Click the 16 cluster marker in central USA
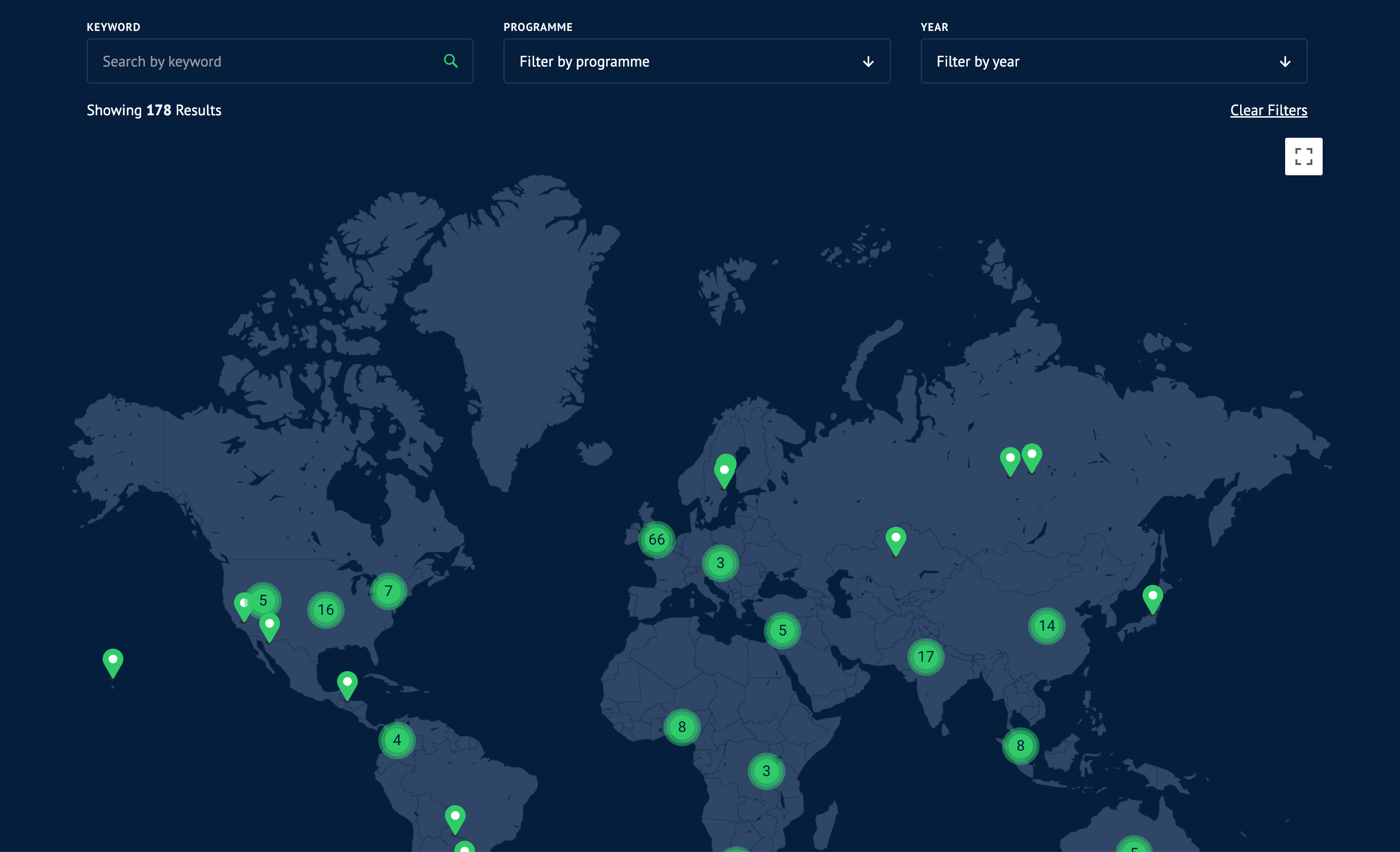The height and width of the screenshot is (852, 1400). pyautogui.click(x=325, y=610)
